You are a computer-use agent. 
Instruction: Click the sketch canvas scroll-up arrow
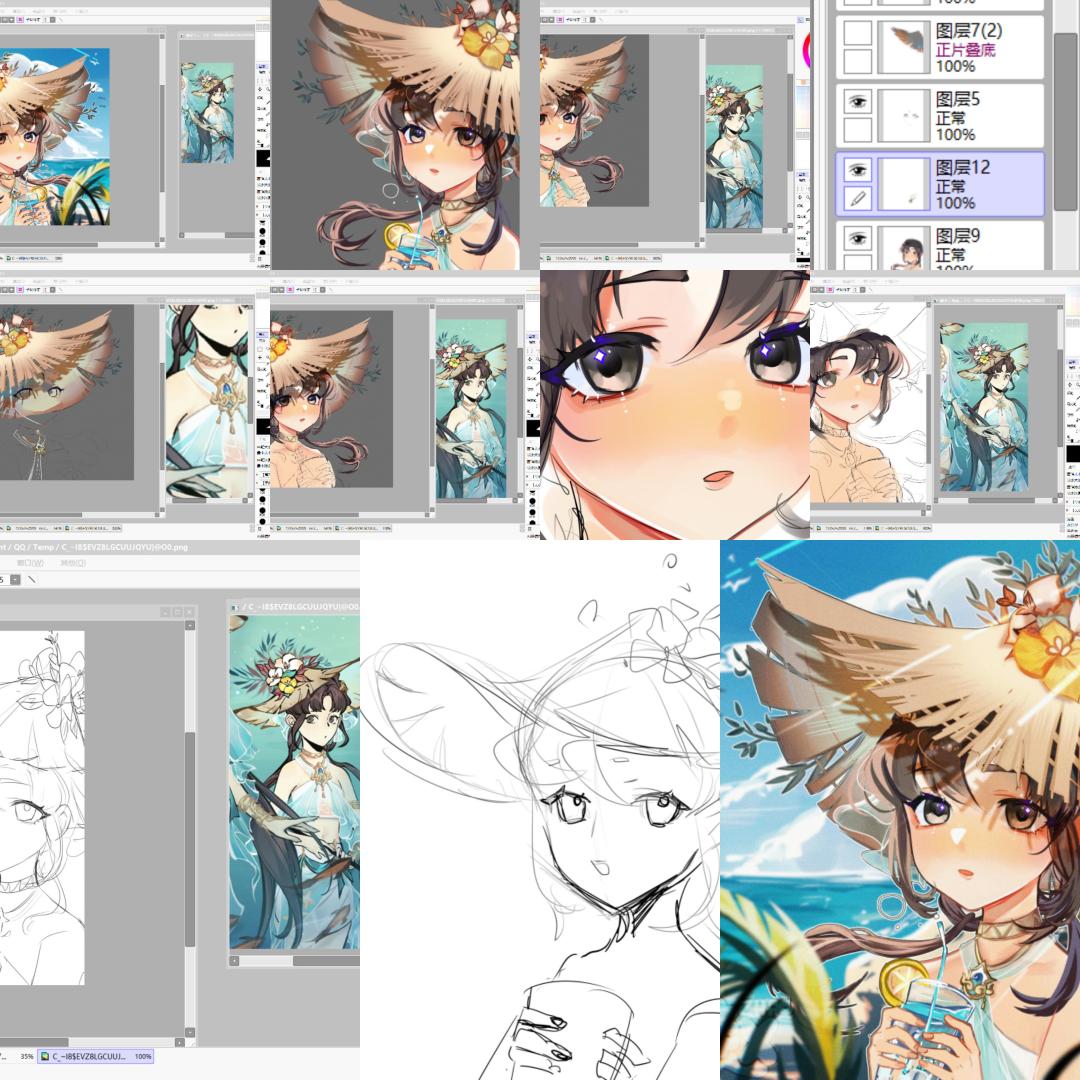coord(189,625)
